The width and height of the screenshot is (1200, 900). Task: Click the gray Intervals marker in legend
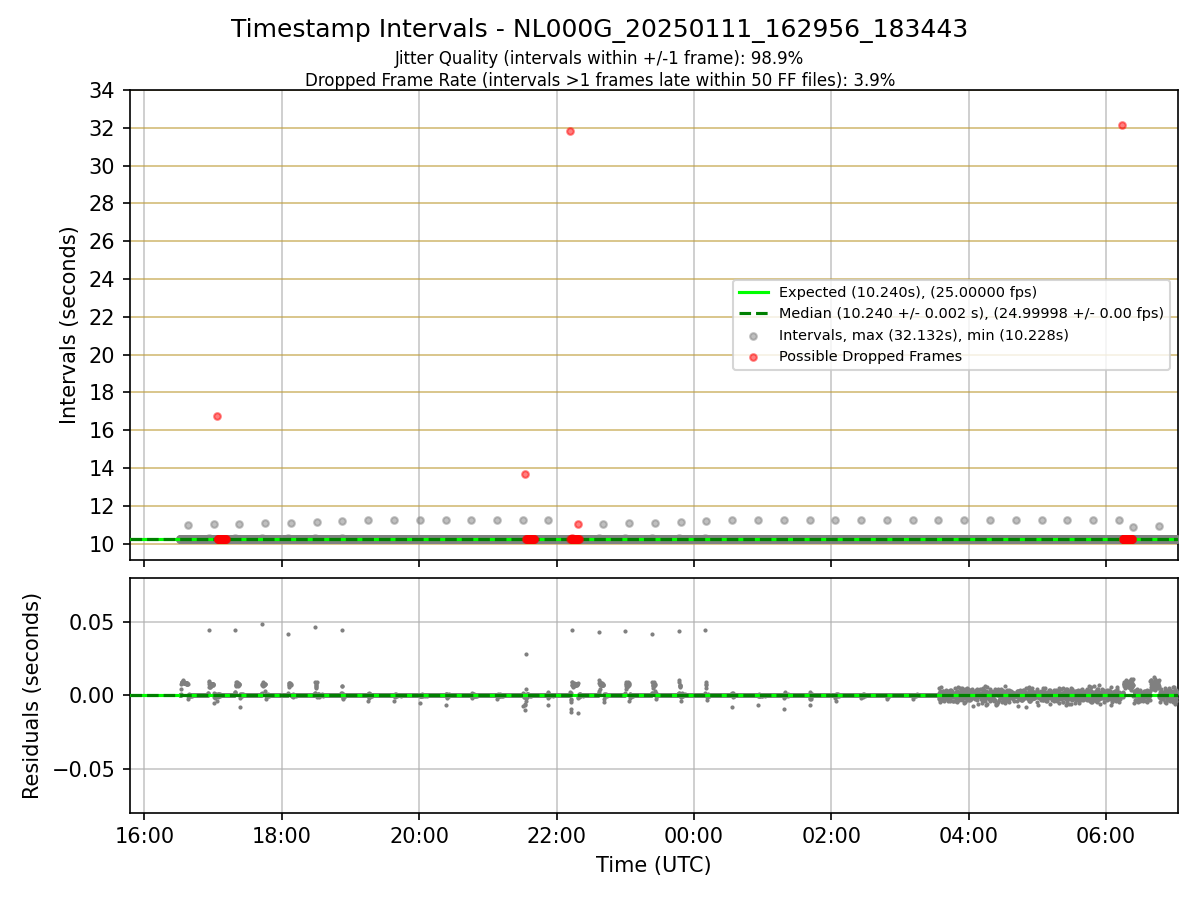pos(754,335)
